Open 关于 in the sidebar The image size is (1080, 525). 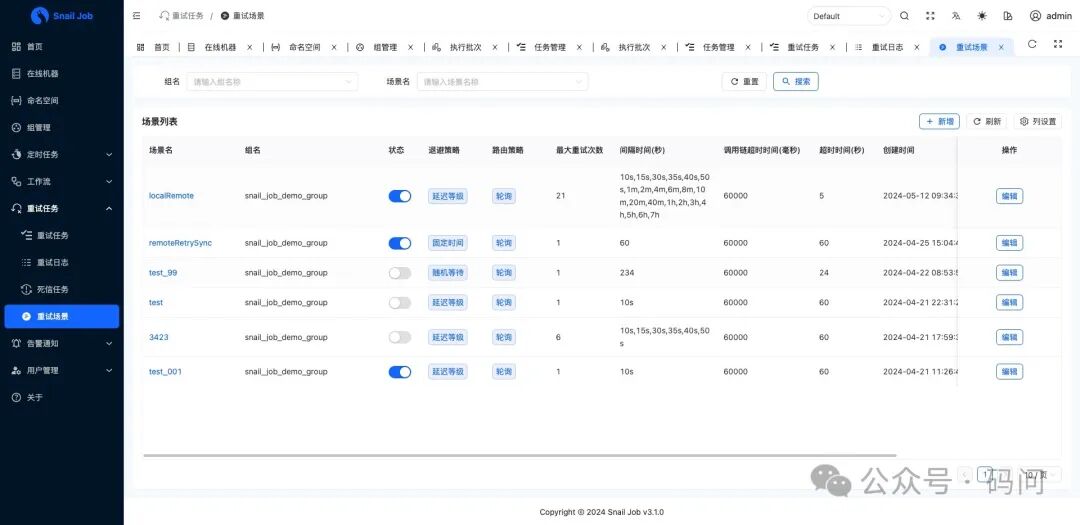click(x=62, y=398)
